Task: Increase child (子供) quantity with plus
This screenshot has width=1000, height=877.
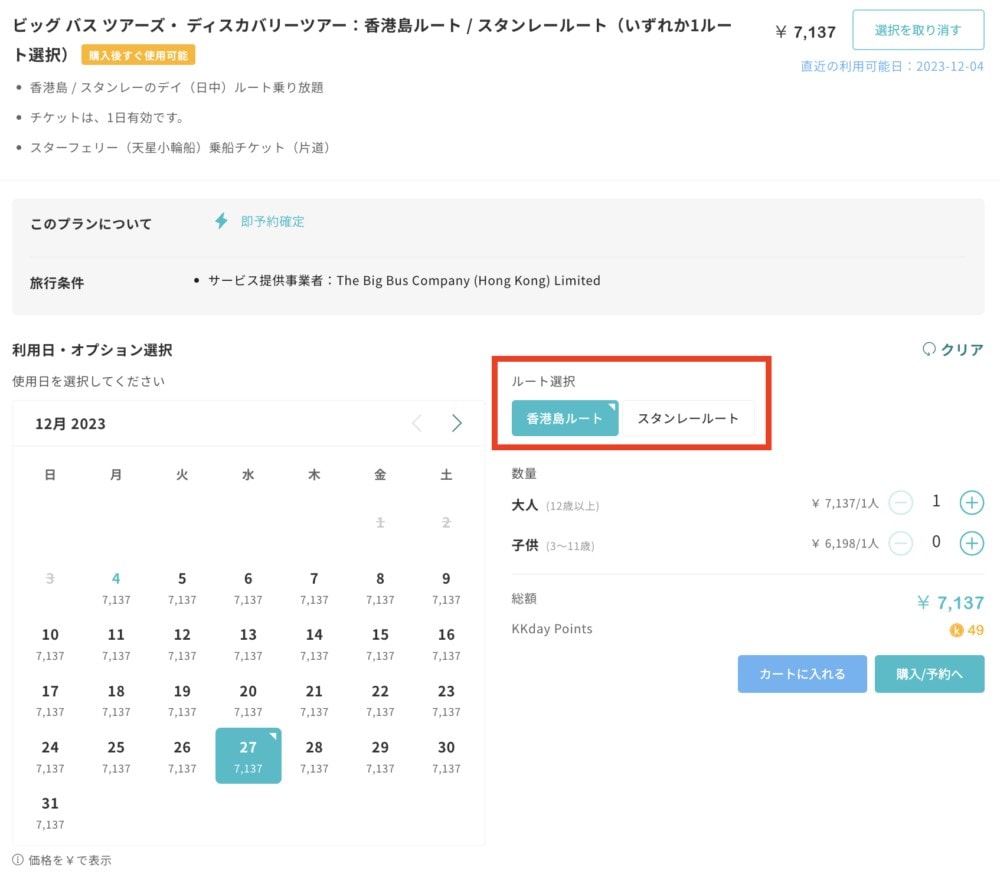Action: [971, 543]
